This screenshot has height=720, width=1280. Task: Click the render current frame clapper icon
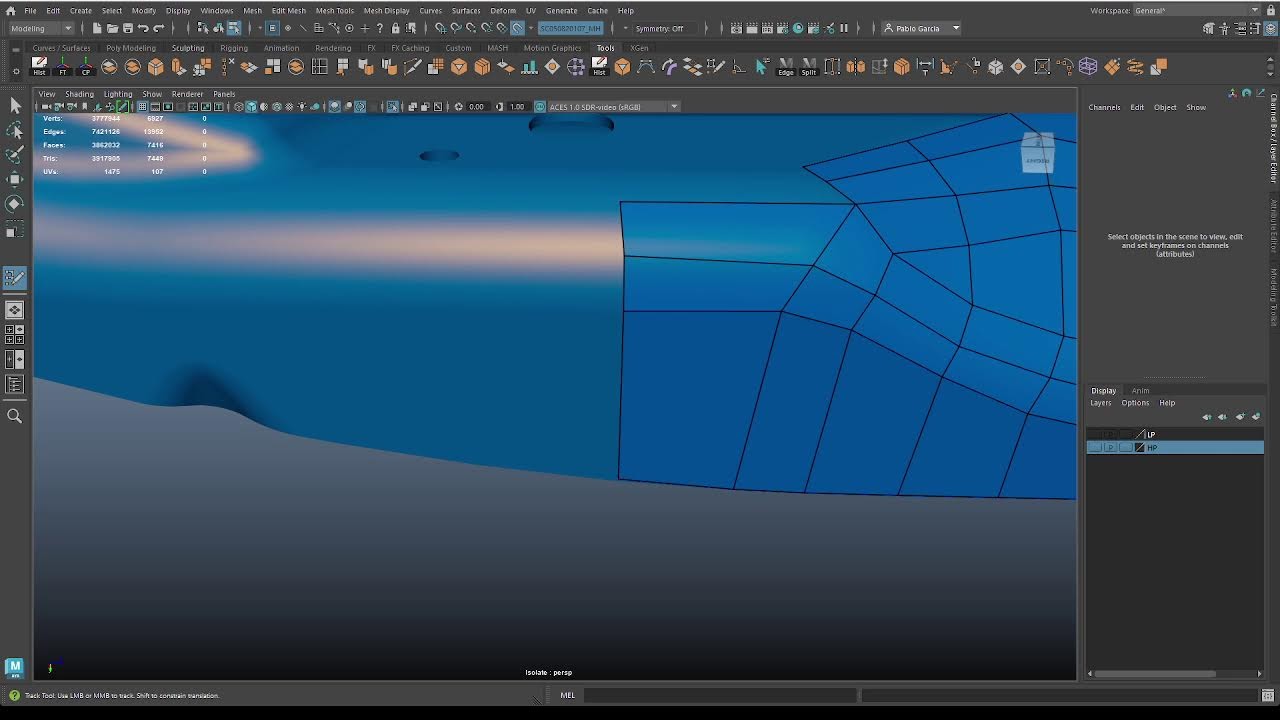point(751,28)
